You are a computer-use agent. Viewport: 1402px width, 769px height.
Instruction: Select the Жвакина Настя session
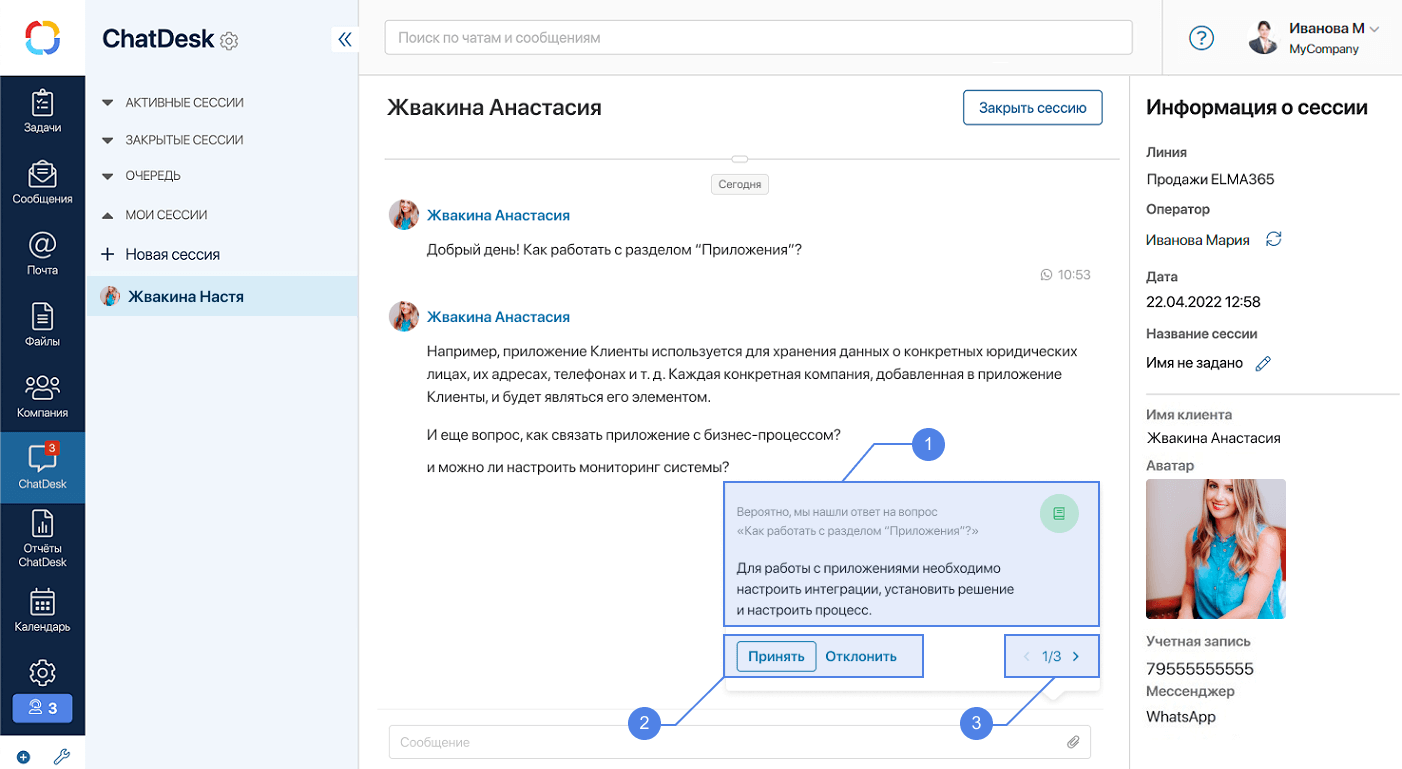(x=186, y=296)
